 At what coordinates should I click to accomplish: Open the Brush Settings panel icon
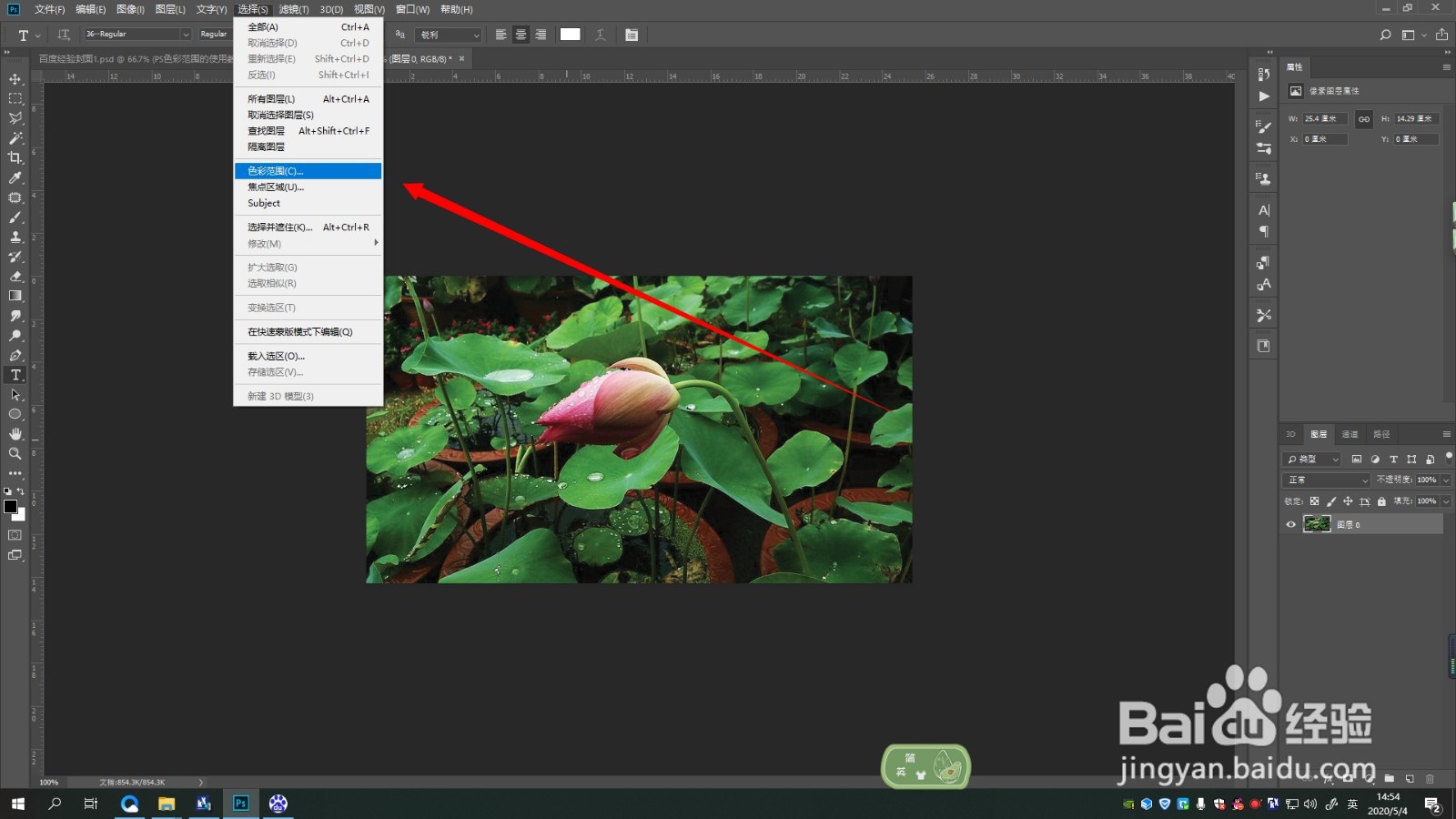point(1263,126)
